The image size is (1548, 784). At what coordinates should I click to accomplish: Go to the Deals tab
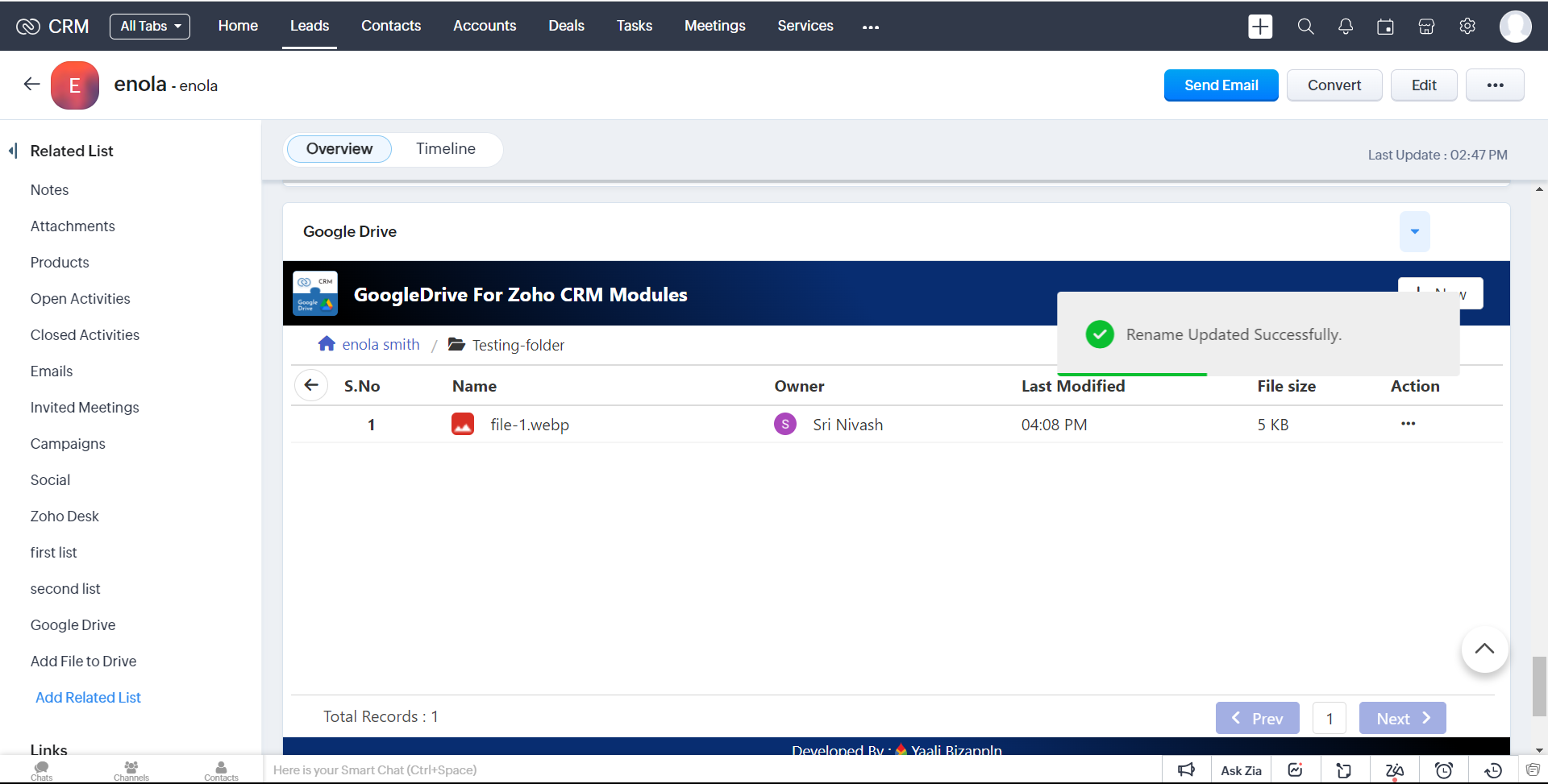pyautogui.click(x=566, y=26)
